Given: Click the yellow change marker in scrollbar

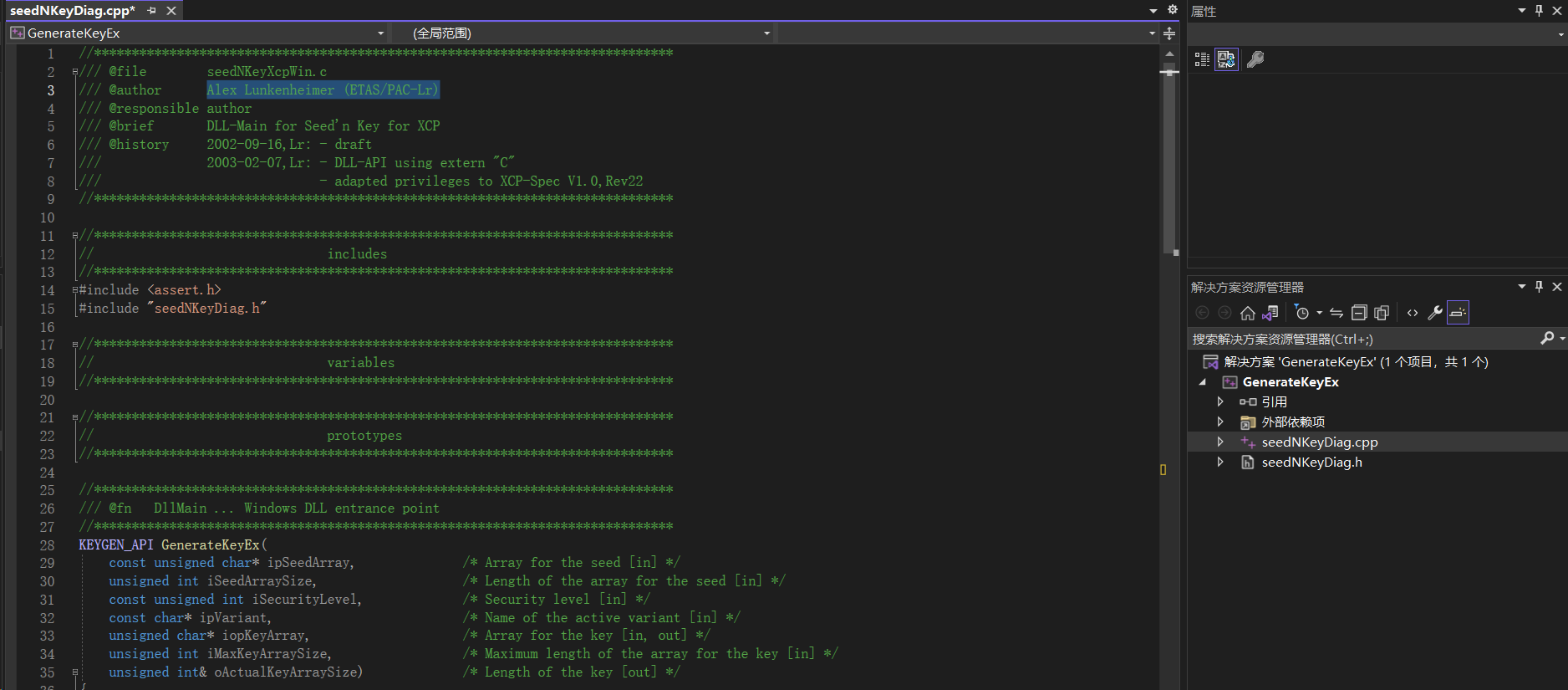Looking at the screenshot, I should point(1163,470).
